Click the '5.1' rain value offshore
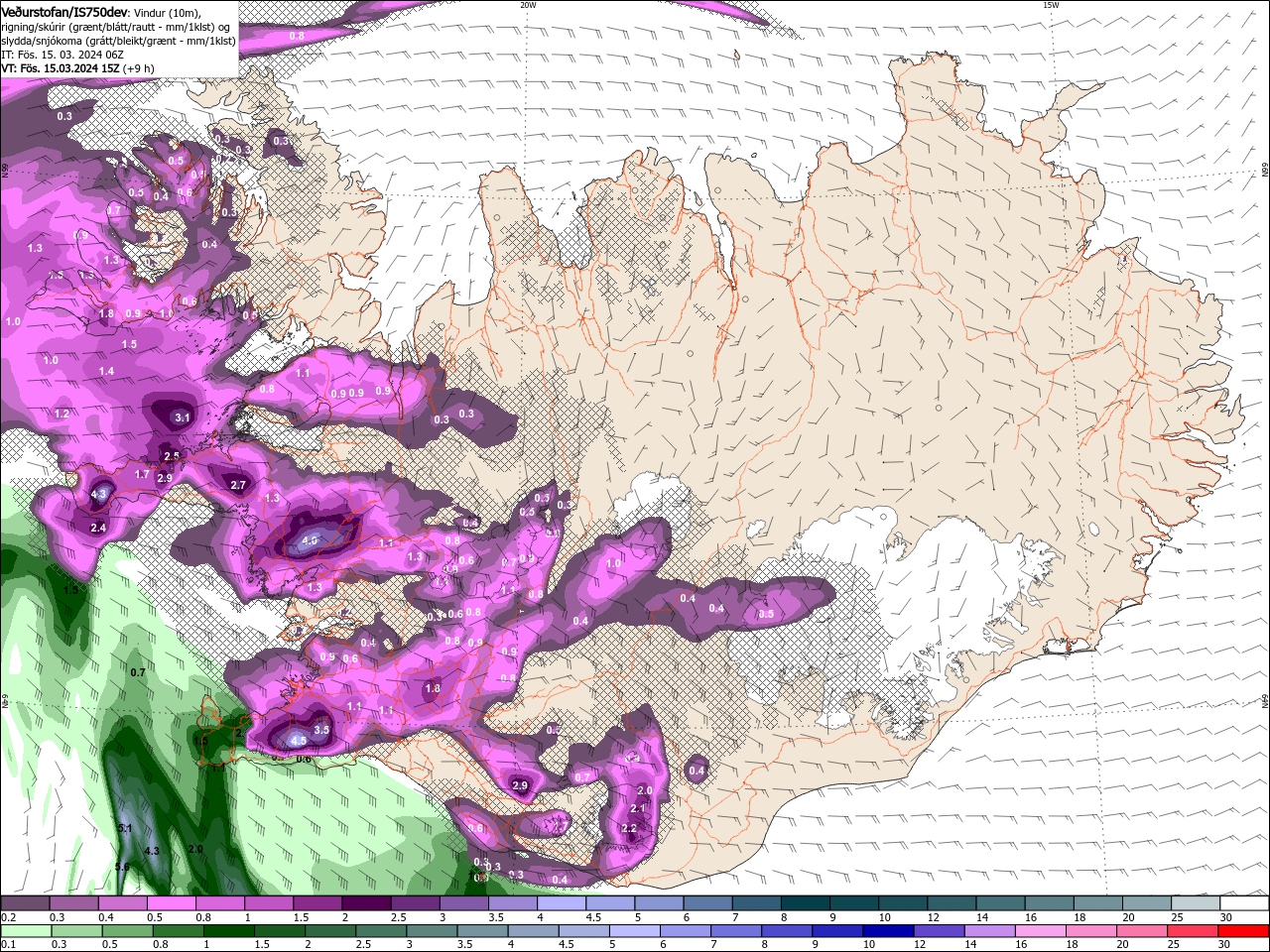 pos(125,827)
